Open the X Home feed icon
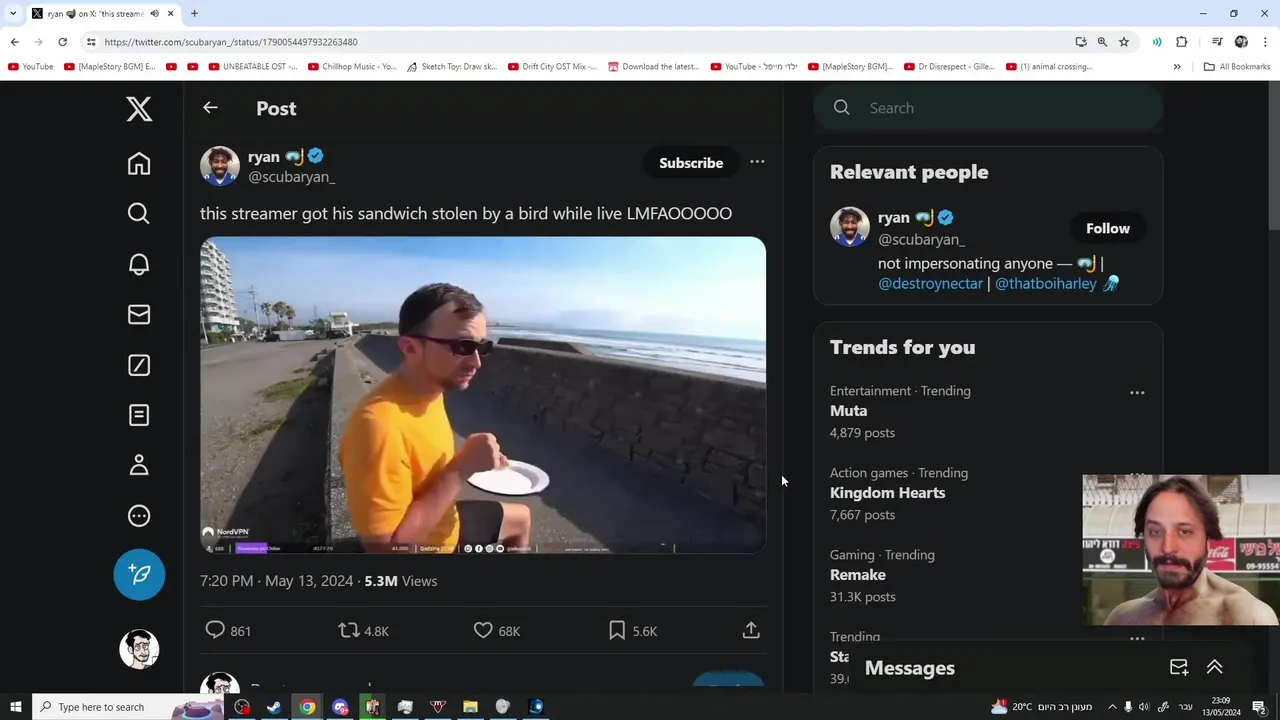 [x=139, y=164]
